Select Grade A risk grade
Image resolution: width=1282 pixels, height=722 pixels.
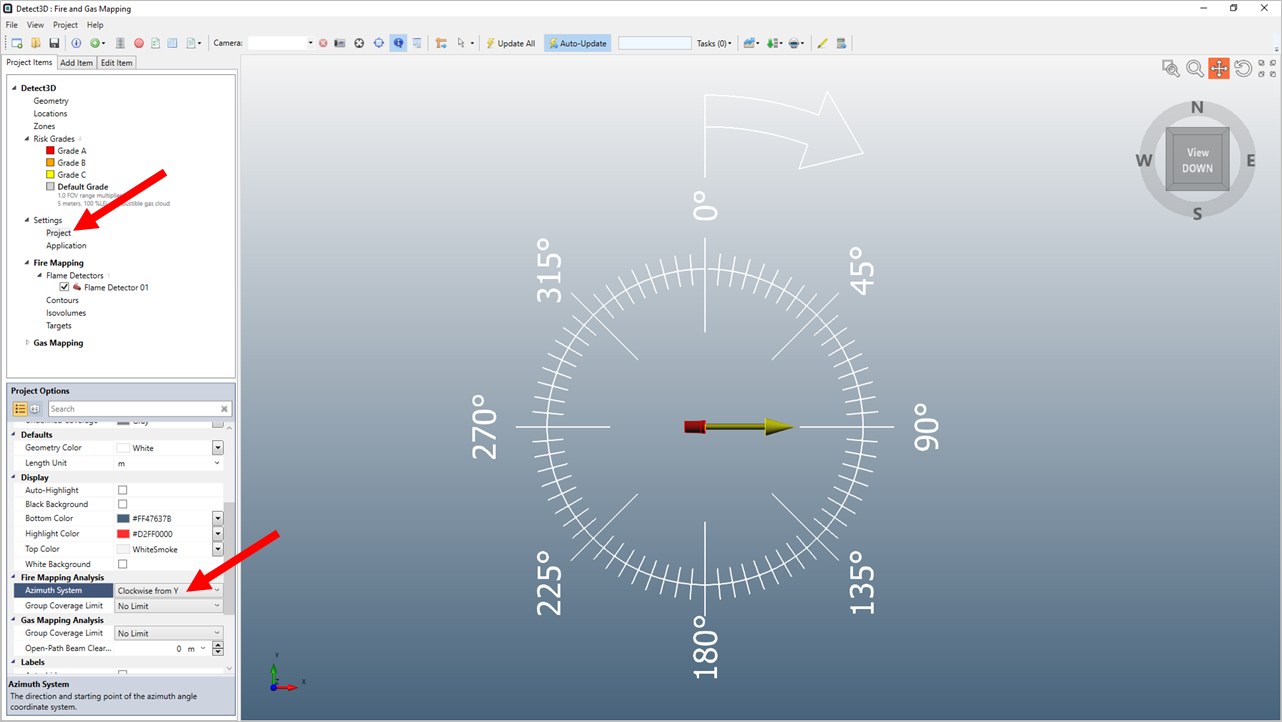(71, 151)
